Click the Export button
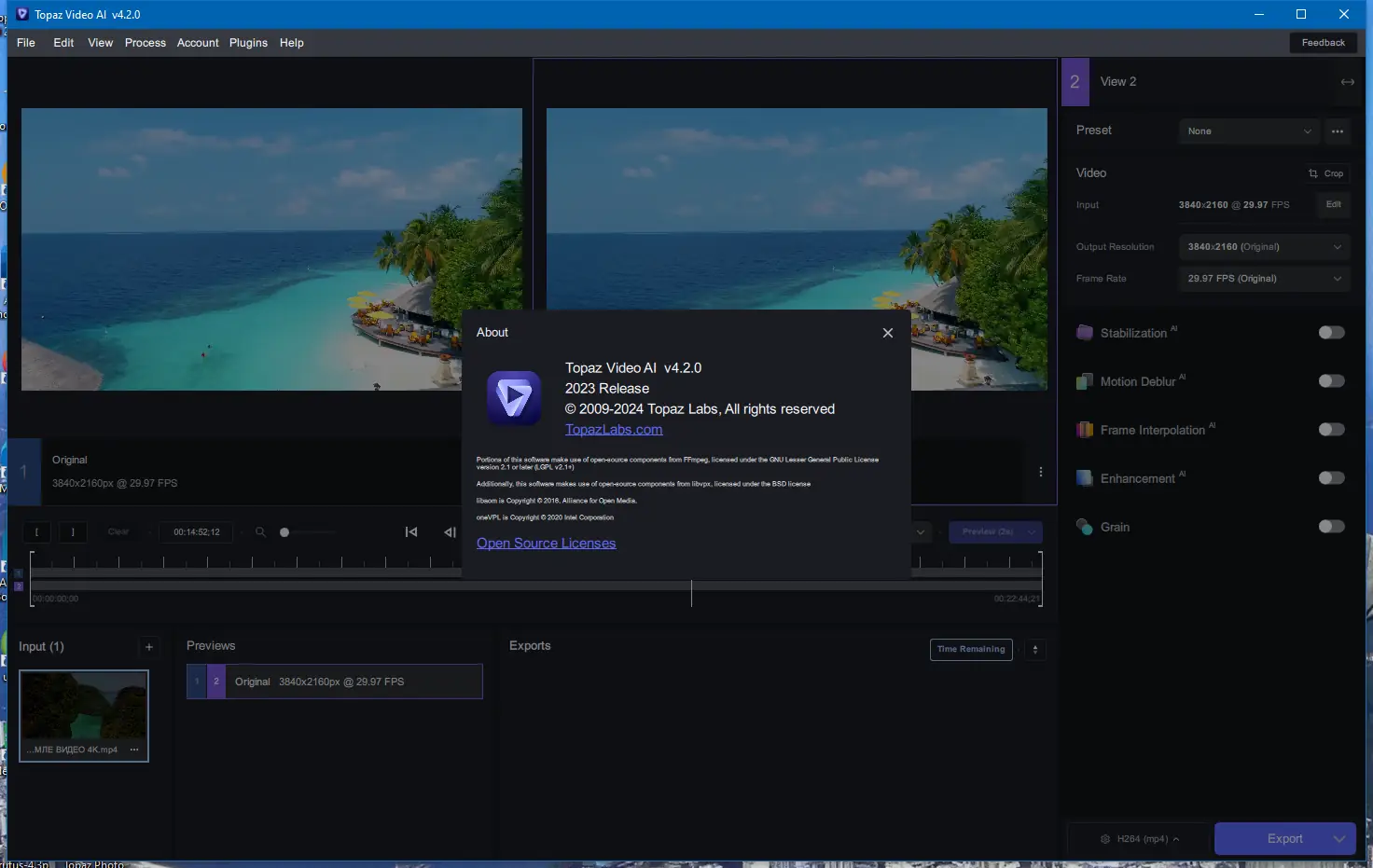Screen dimensions: 1373x868 [x=1284, y=839]
